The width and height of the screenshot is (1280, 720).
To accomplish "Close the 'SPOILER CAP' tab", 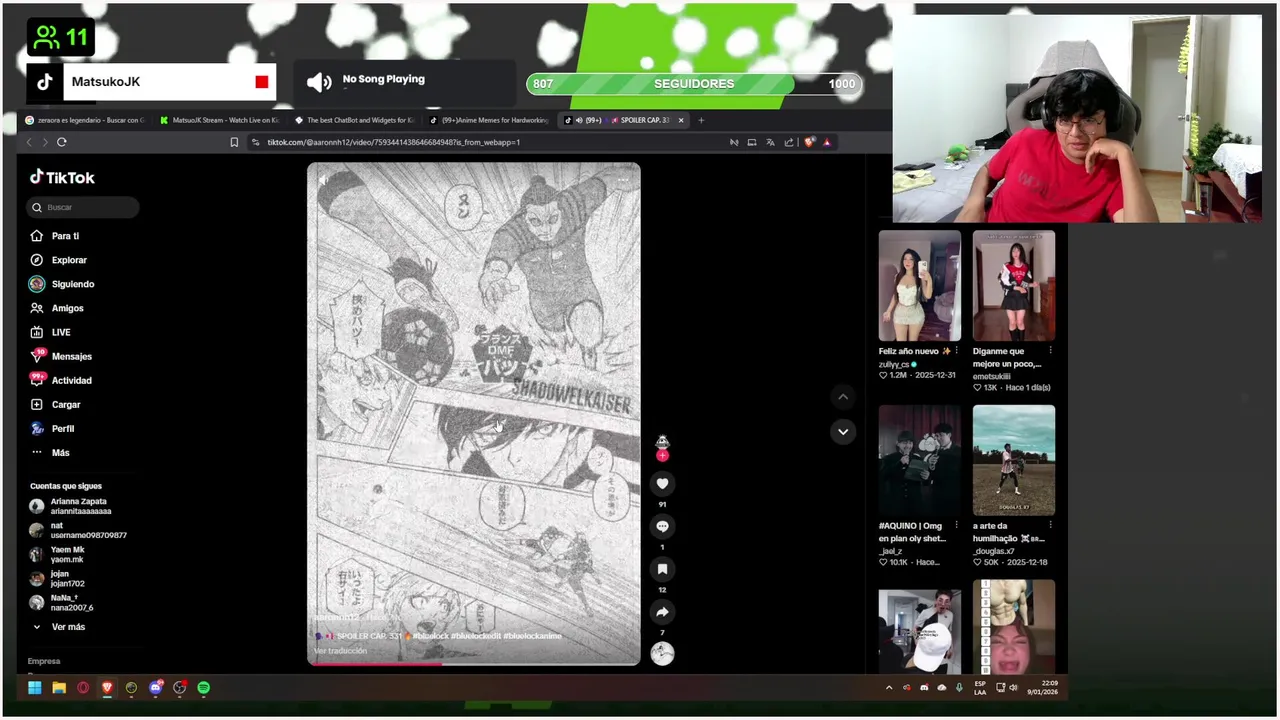I will (x=681, y=120).
